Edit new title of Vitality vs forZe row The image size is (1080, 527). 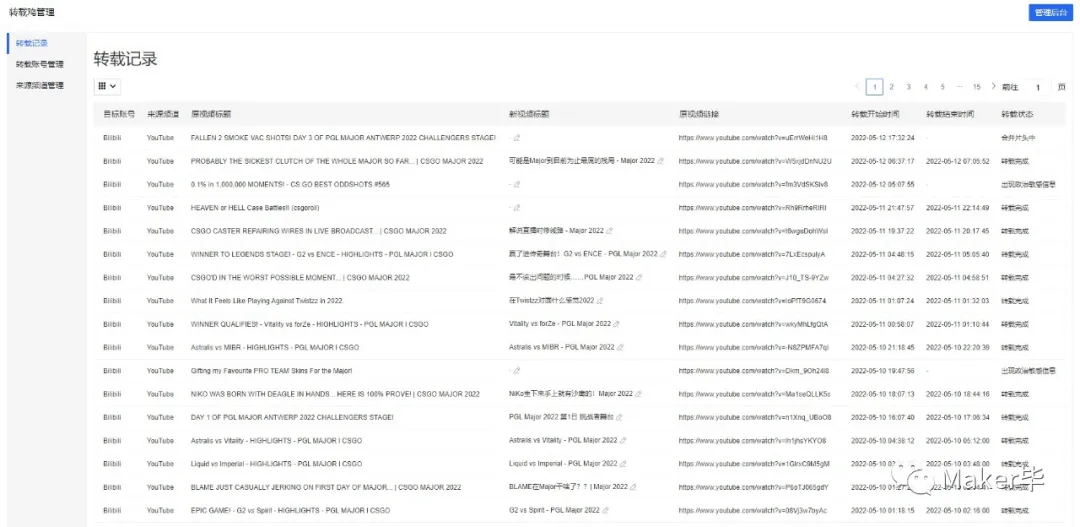coord(616,324)
